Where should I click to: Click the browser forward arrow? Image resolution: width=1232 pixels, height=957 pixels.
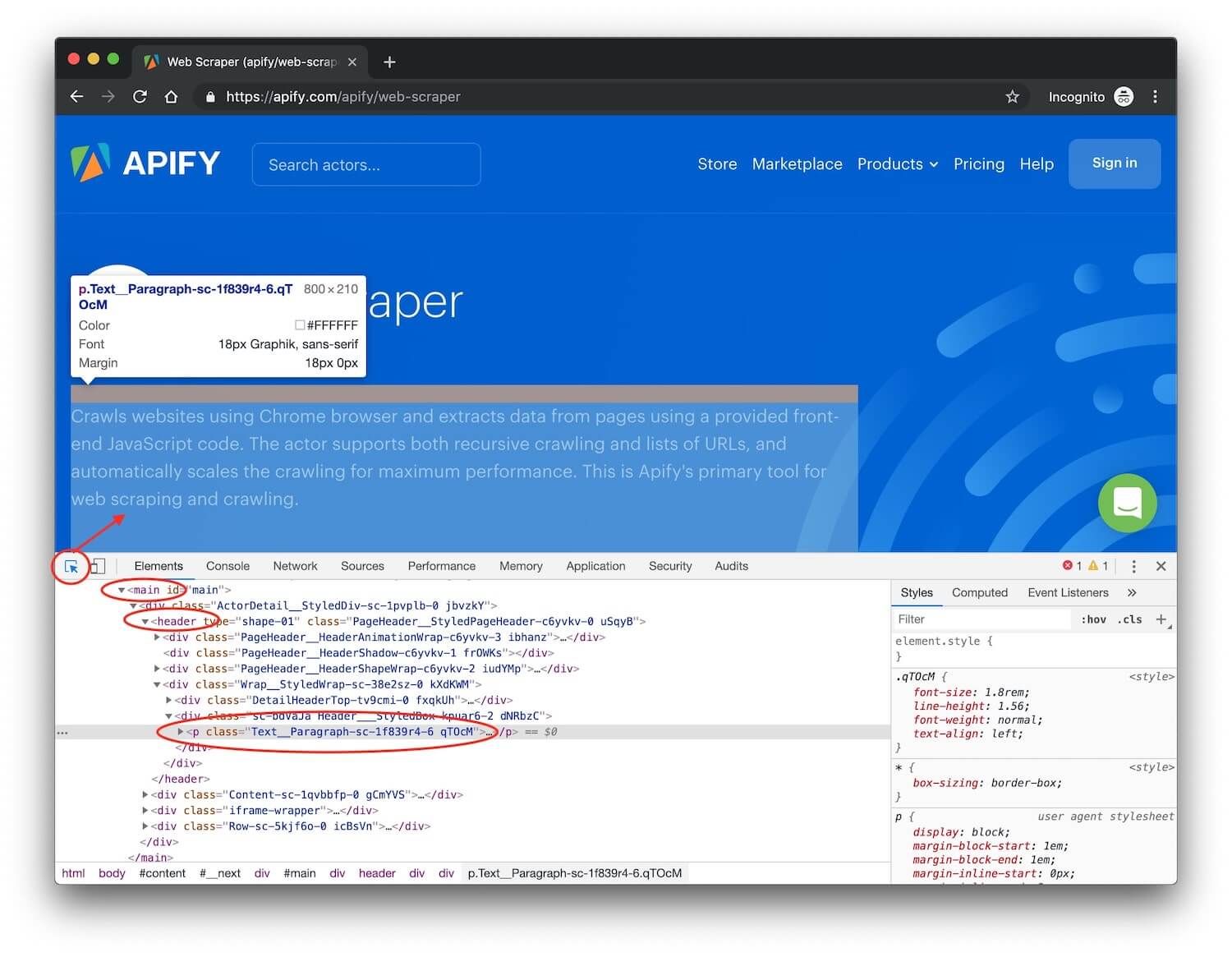point(108,97)
